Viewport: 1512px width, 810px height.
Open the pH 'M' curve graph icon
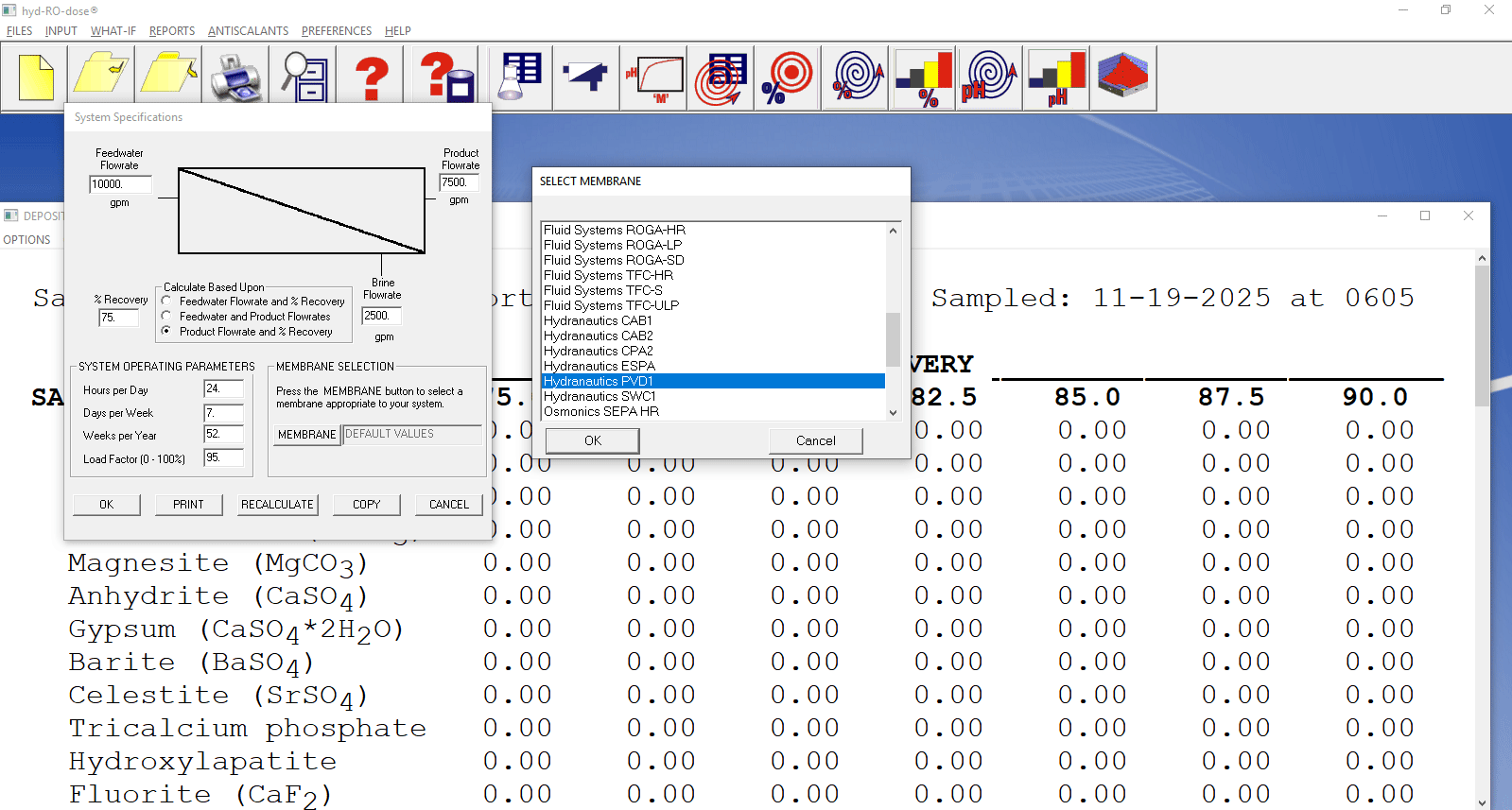[653, 78]
